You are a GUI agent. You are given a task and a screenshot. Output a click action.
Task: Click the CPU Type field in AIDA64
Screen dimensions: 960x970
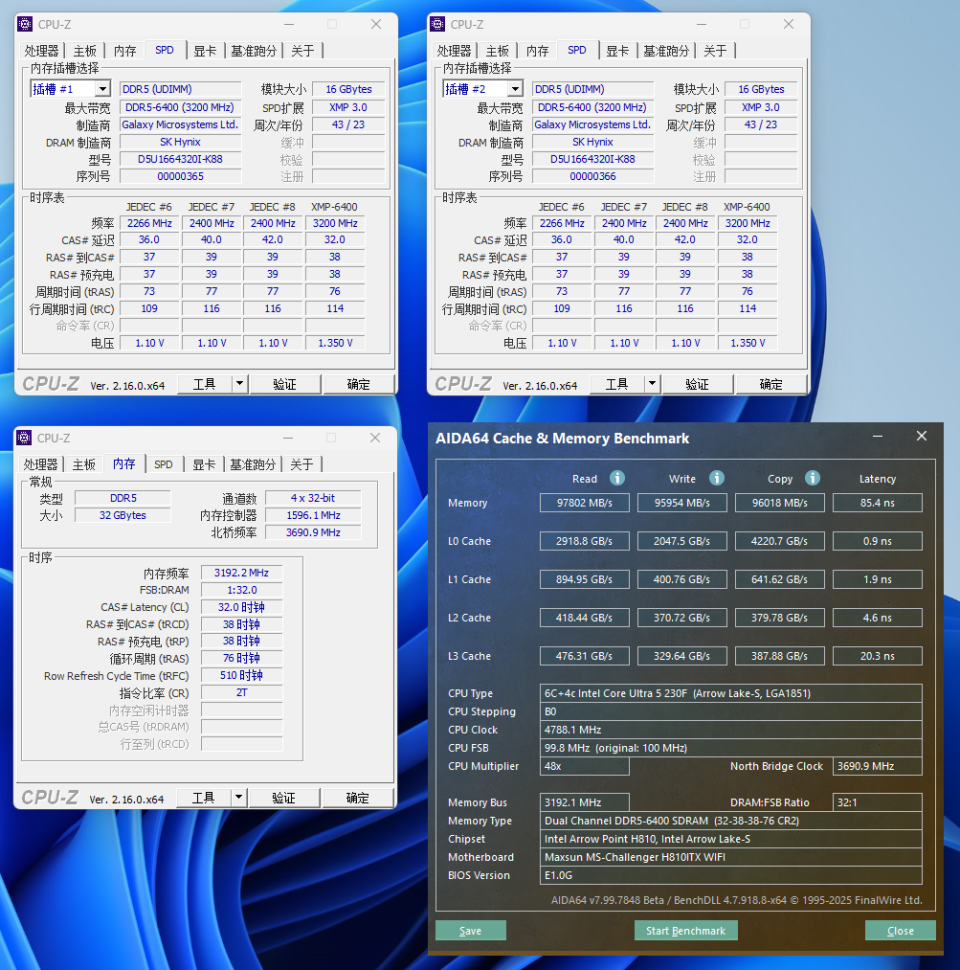coord(731,693)
